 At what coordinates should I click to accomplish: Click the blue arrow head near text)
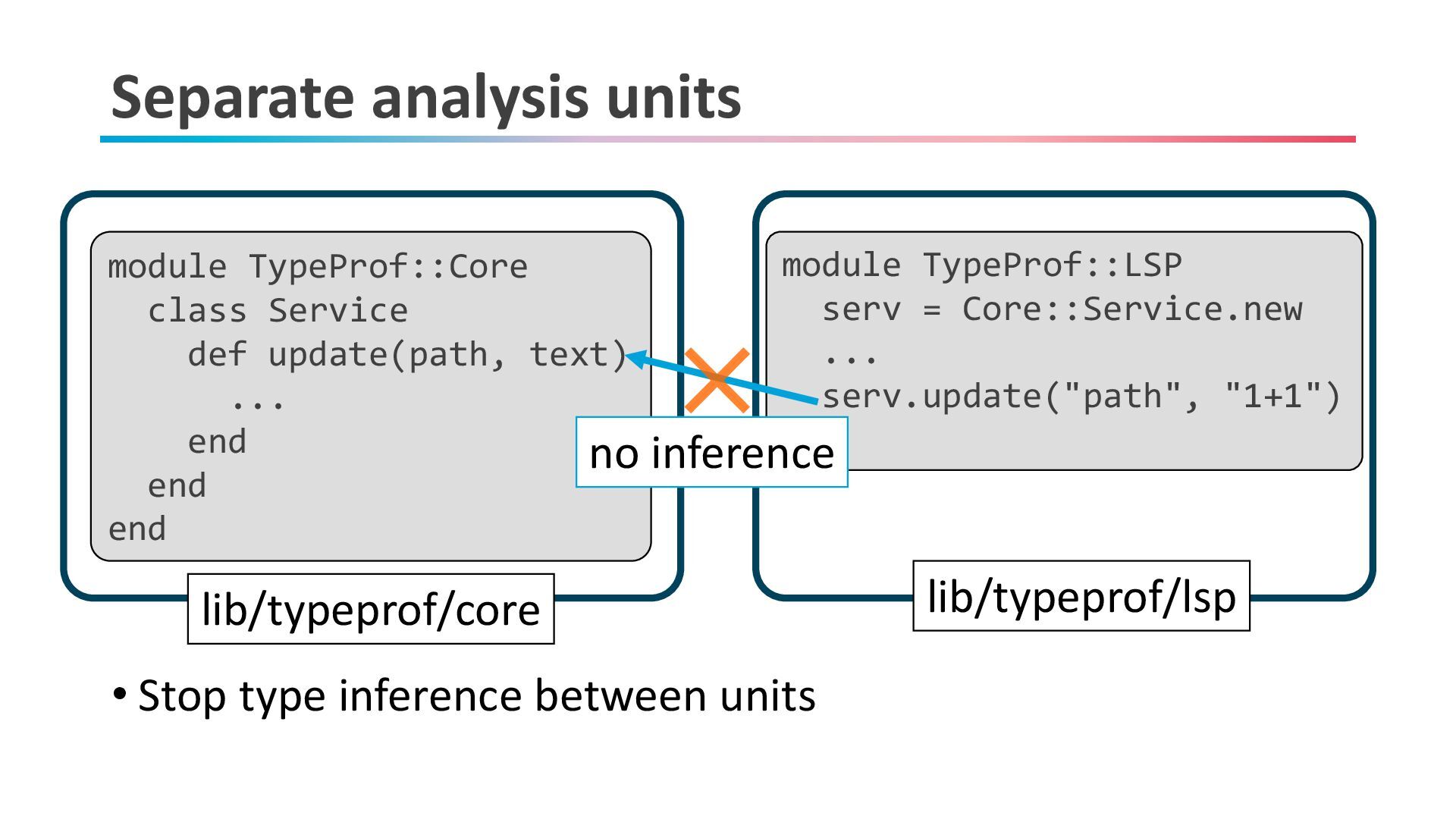click(x=637, y=358)
